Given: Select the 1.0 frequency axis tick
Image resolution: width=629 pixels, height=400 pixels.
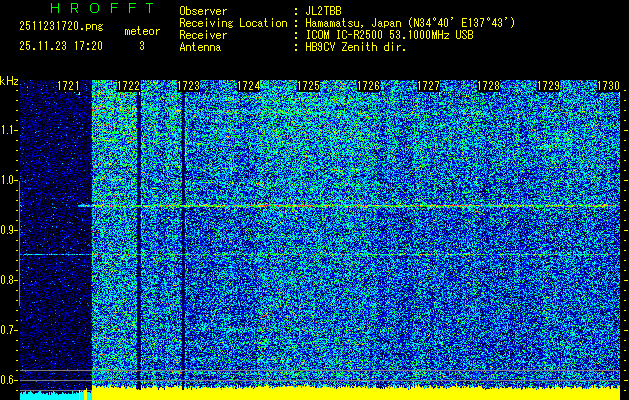Looking at the screenshot, I should 9,181.
